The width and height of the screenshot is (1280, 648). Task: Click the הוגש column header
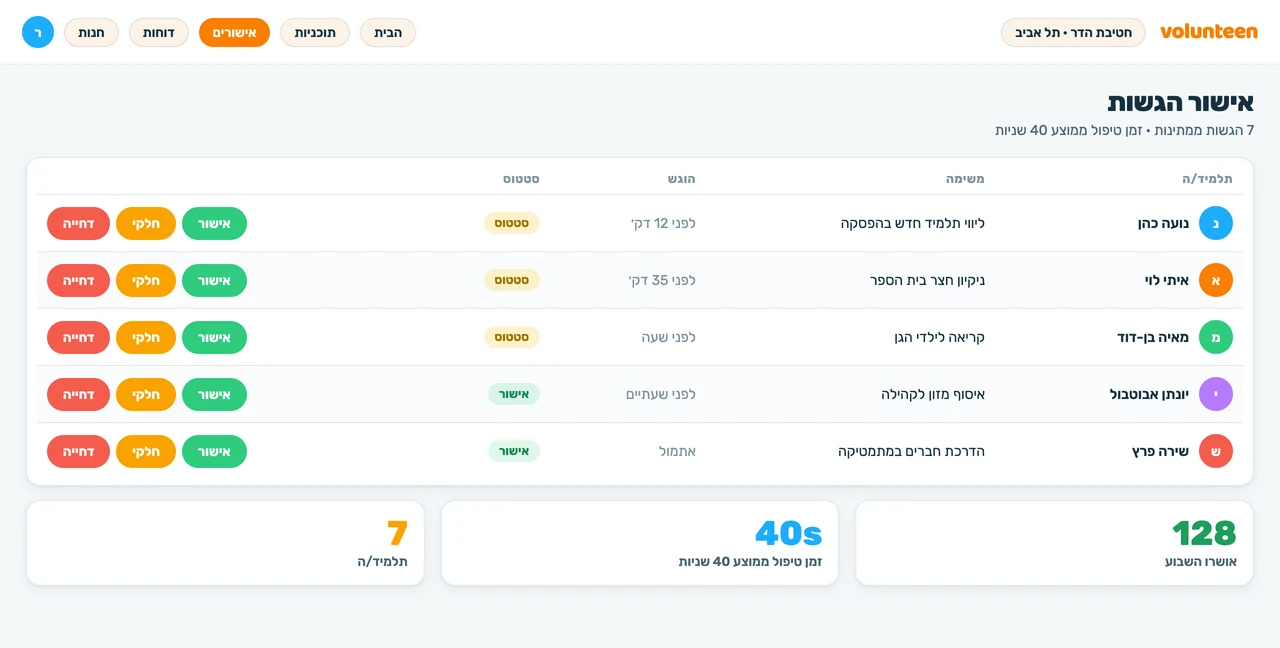point(682,179)
